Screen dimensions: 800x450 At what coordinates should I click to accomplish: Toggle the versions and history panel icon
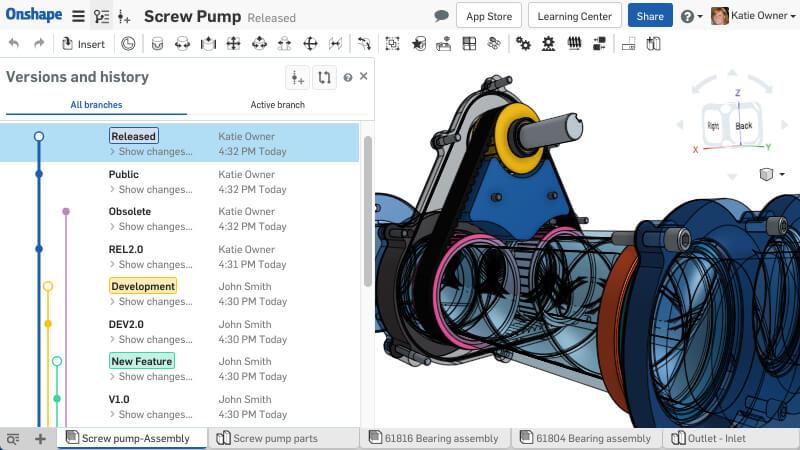pos(101,16)
